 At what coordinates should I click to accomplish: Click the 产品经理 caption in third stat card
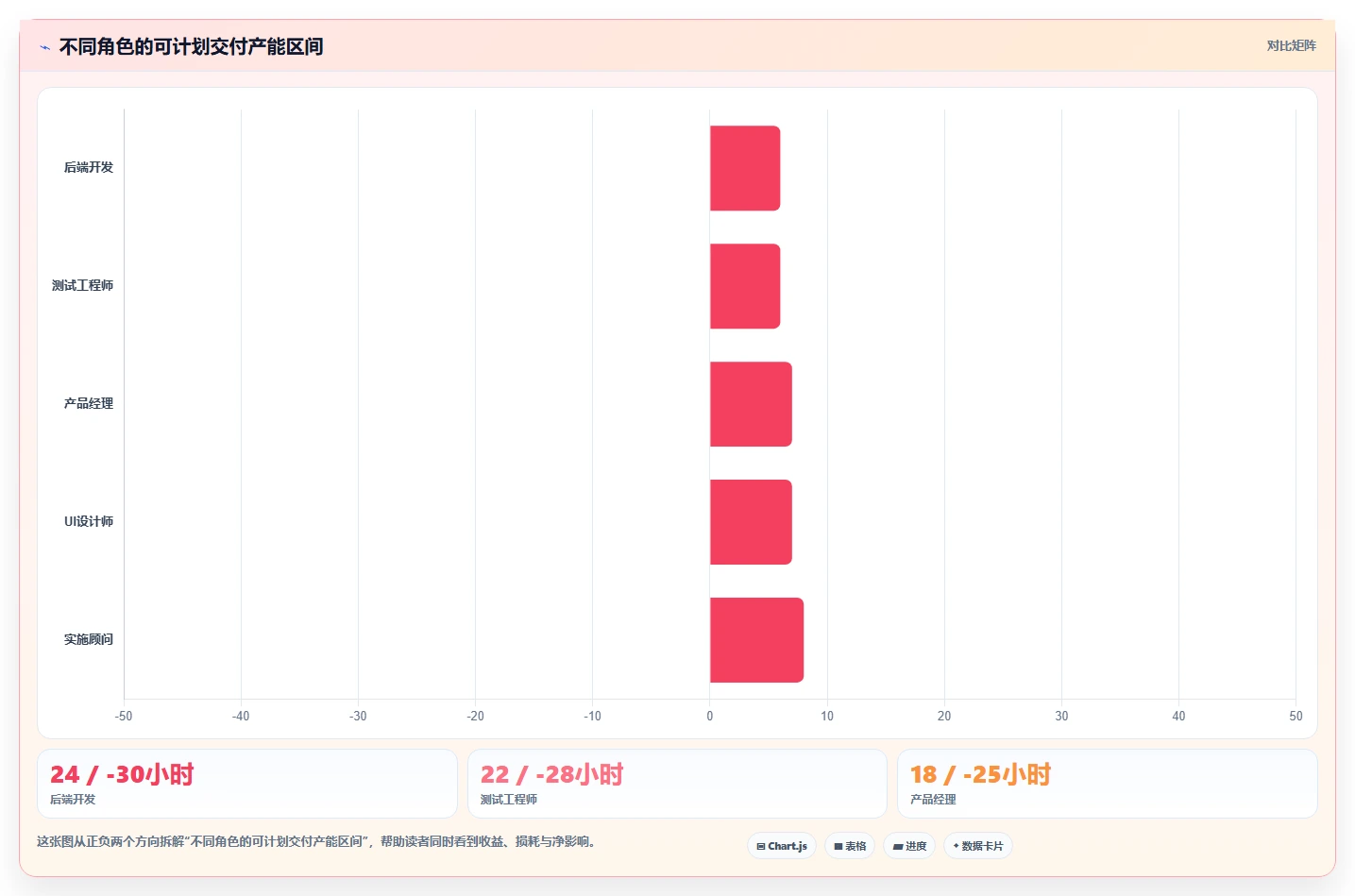click(x=933, y=799)
